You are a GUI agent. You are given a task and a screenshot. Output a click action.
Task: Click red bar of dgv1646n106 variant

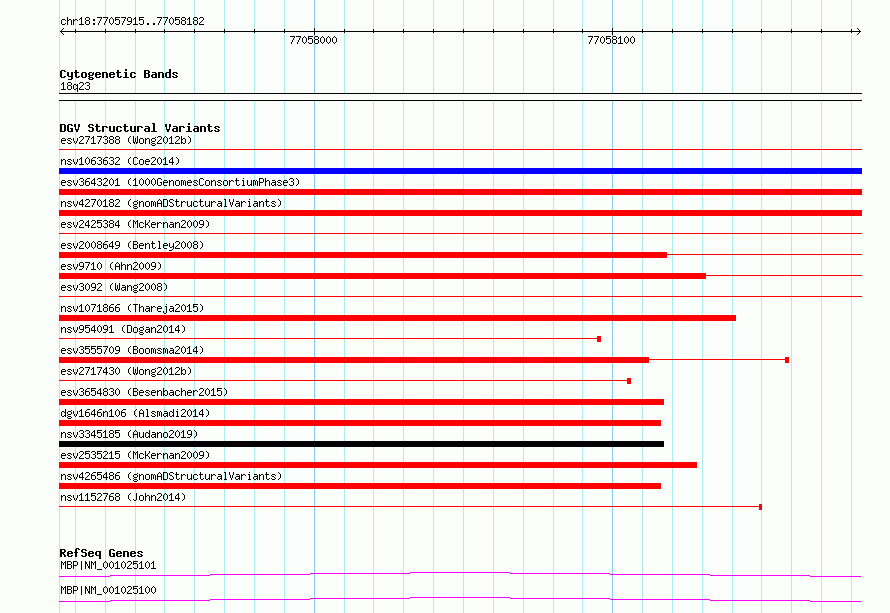click(x=360, y=423)
